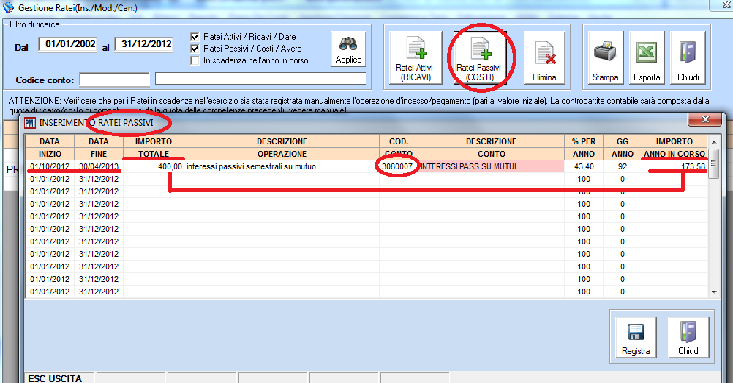The width and height of the screenshot is (733, 383).
Task: Click Gestione Ratei window title icon
Action: pyautogui.click(x=8, y=7)
